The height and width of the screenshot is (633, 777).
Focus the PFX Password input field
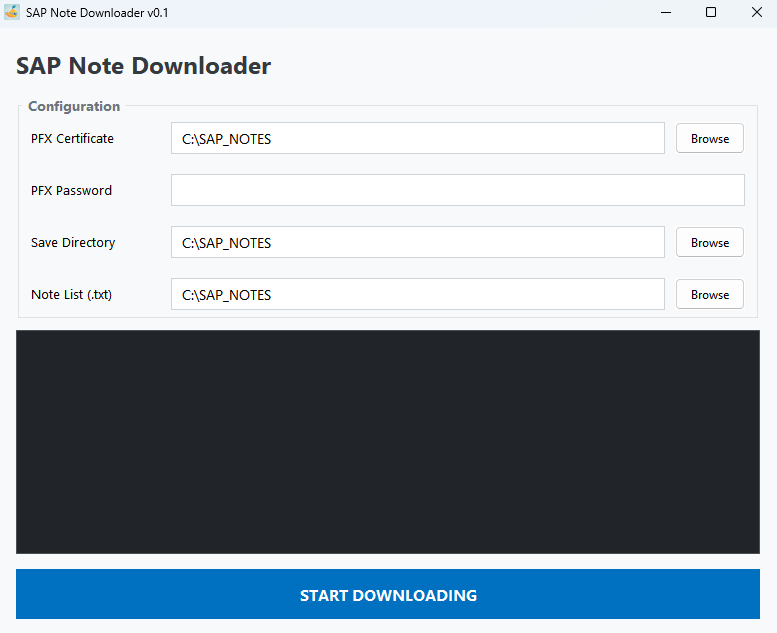458,190
